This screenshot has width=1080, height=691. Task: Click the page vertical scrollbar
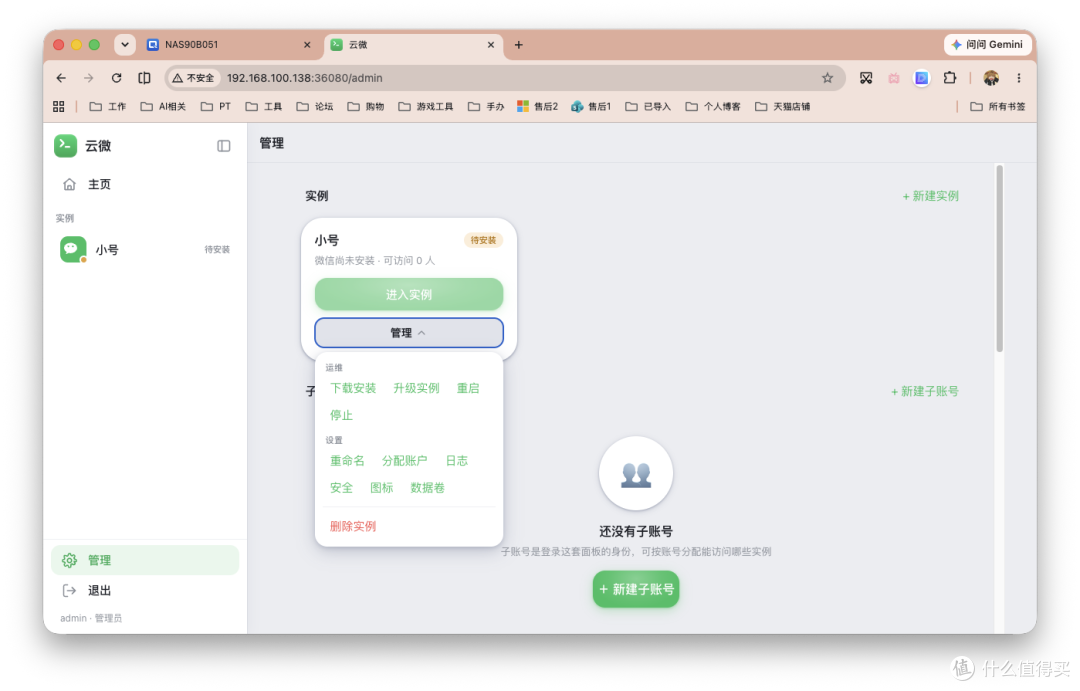[999, 258]
